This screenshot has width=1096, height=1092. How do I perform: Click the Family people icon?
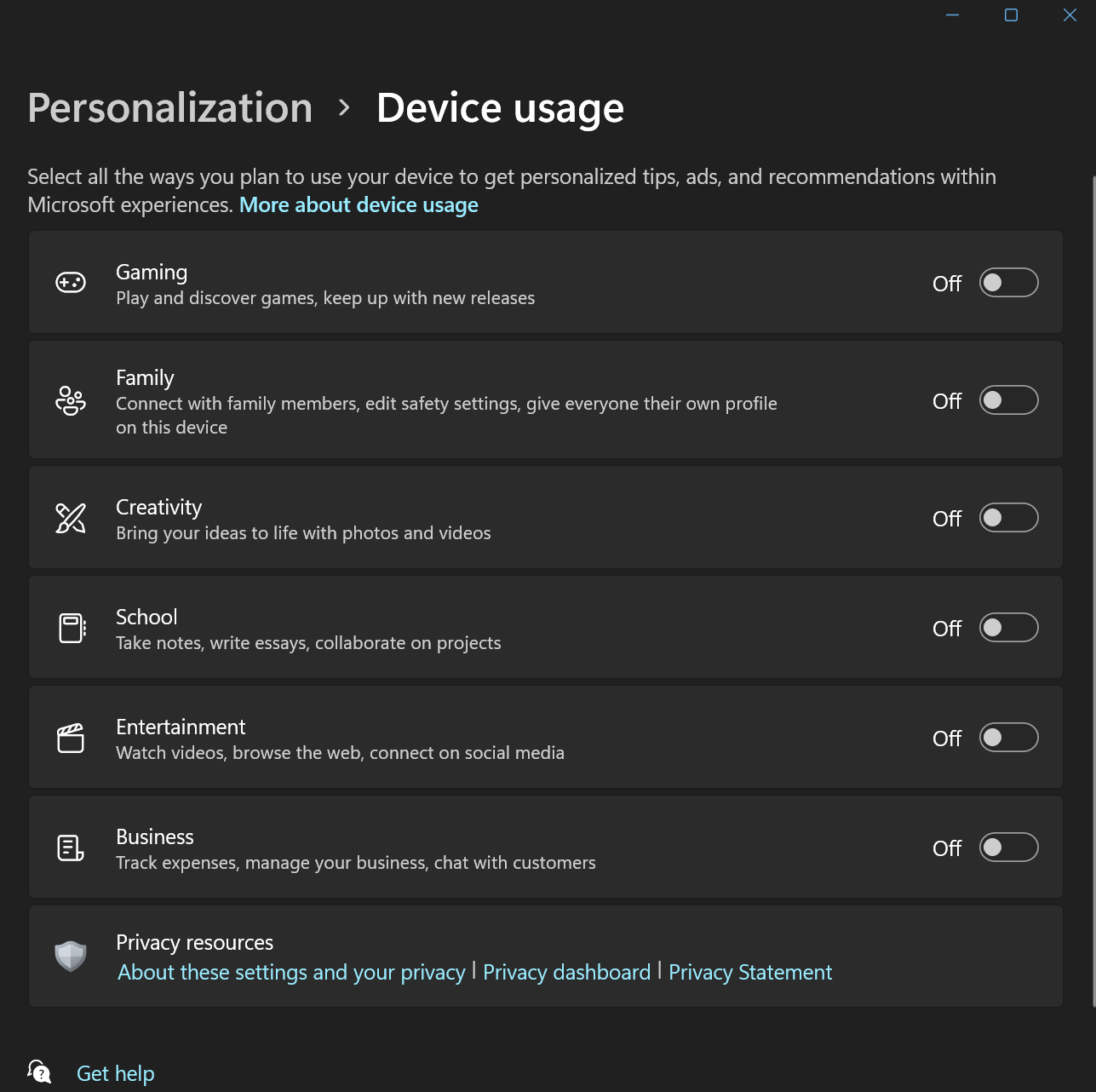pyautogui.click(x=71, y=400)
